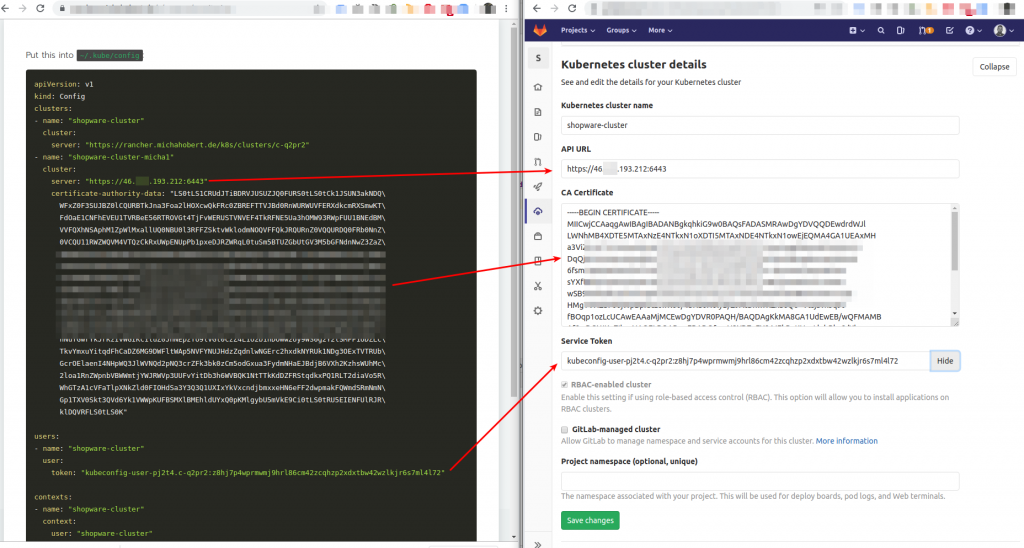
Task: Click the Kubernetes cluster name field
Action: (x=760, y=125)
